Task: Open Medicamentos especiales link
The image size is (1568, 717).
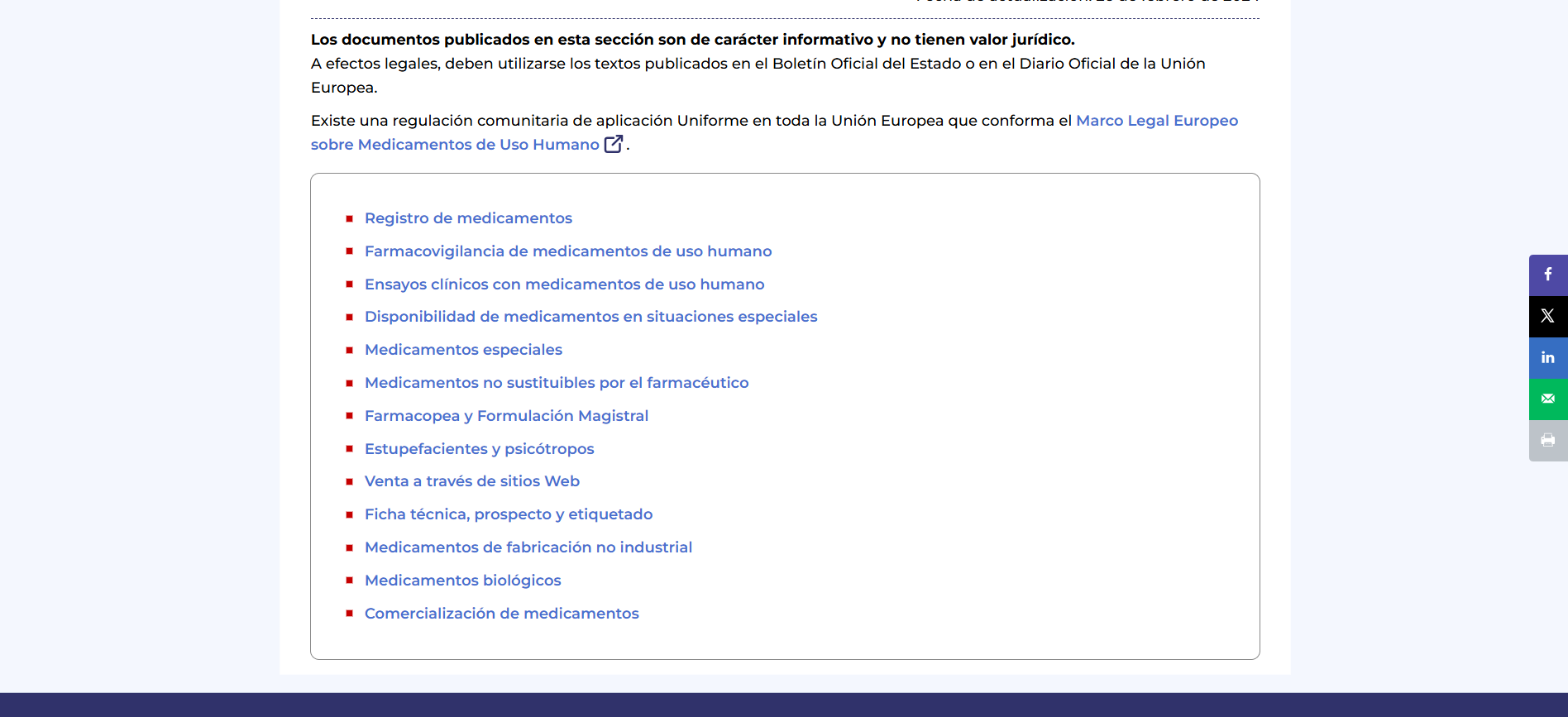Action: tap(463, 350)
